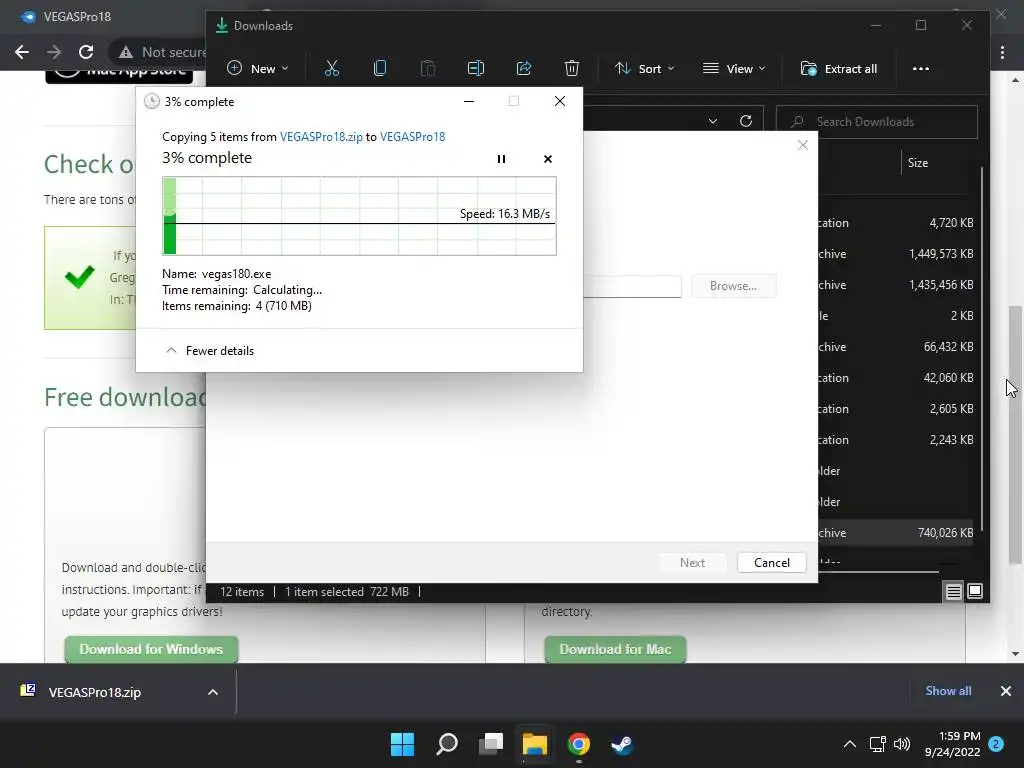Open the VEGASPro18 destination link

point(412,136)
